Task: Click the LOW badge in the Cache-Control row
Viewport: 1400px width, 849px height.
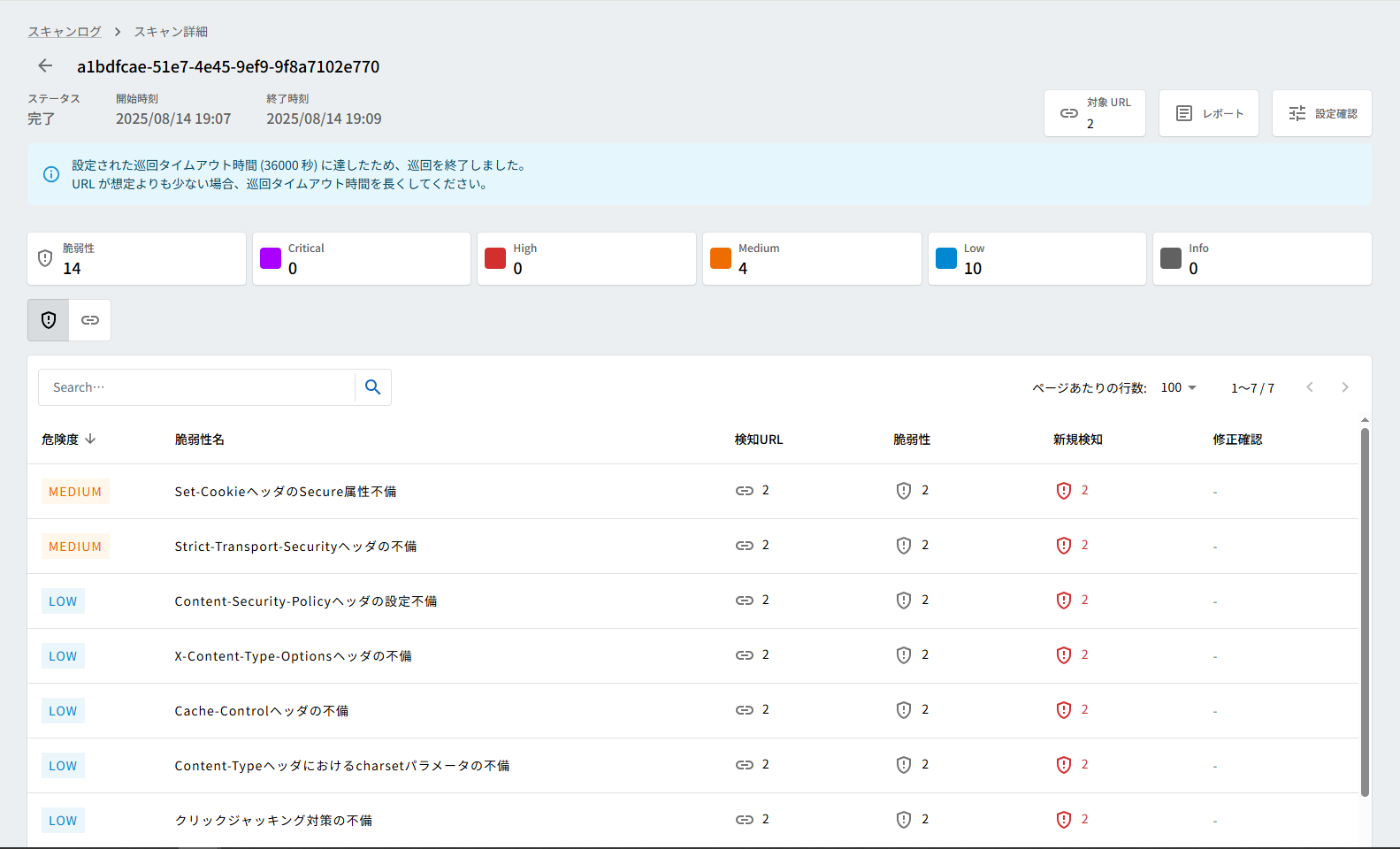Action: pyautogui.click(x=63, y=711)
